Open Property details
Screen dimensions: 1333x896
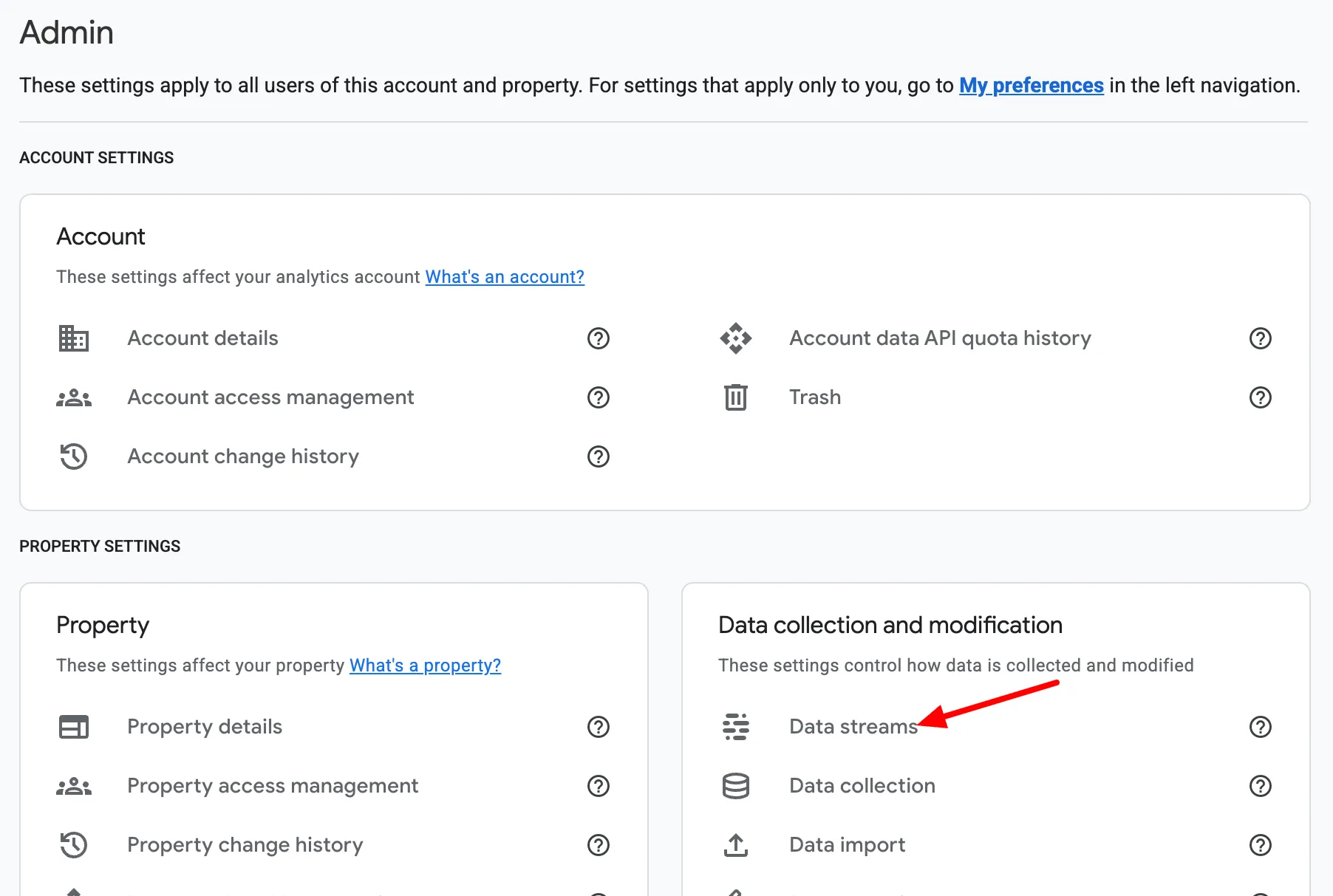tap(205, 727)
